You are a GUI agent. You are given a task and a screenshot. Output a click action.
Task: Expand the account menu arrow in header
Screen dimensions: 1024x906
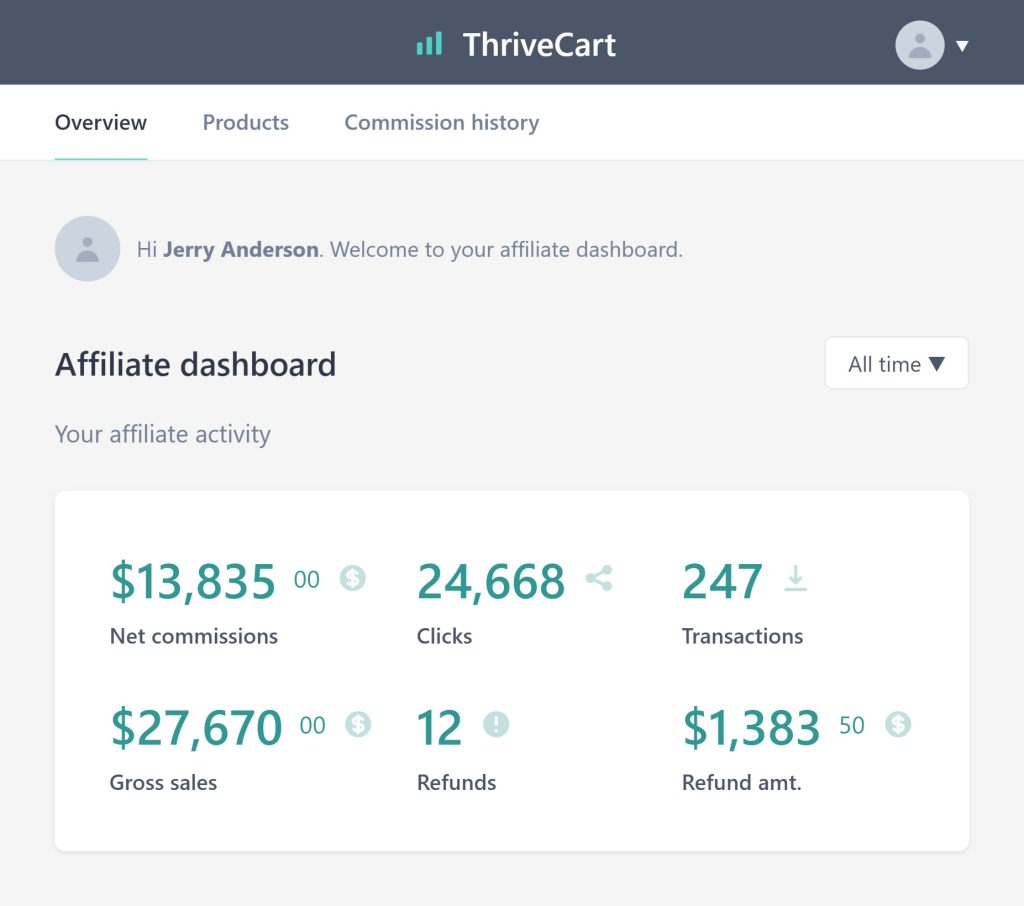tap(962, 46)
